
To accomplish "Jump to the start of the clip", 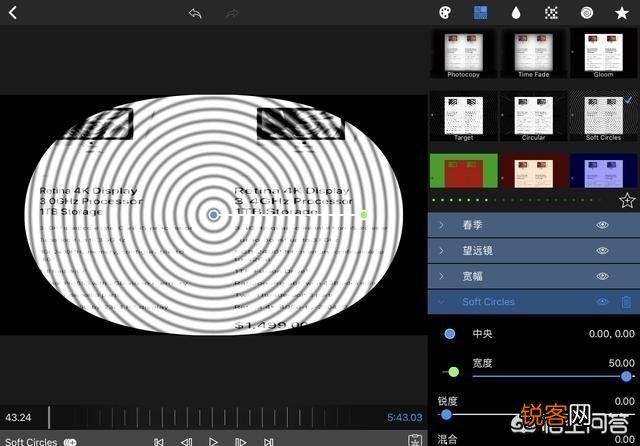I will [x=159, y=442].
